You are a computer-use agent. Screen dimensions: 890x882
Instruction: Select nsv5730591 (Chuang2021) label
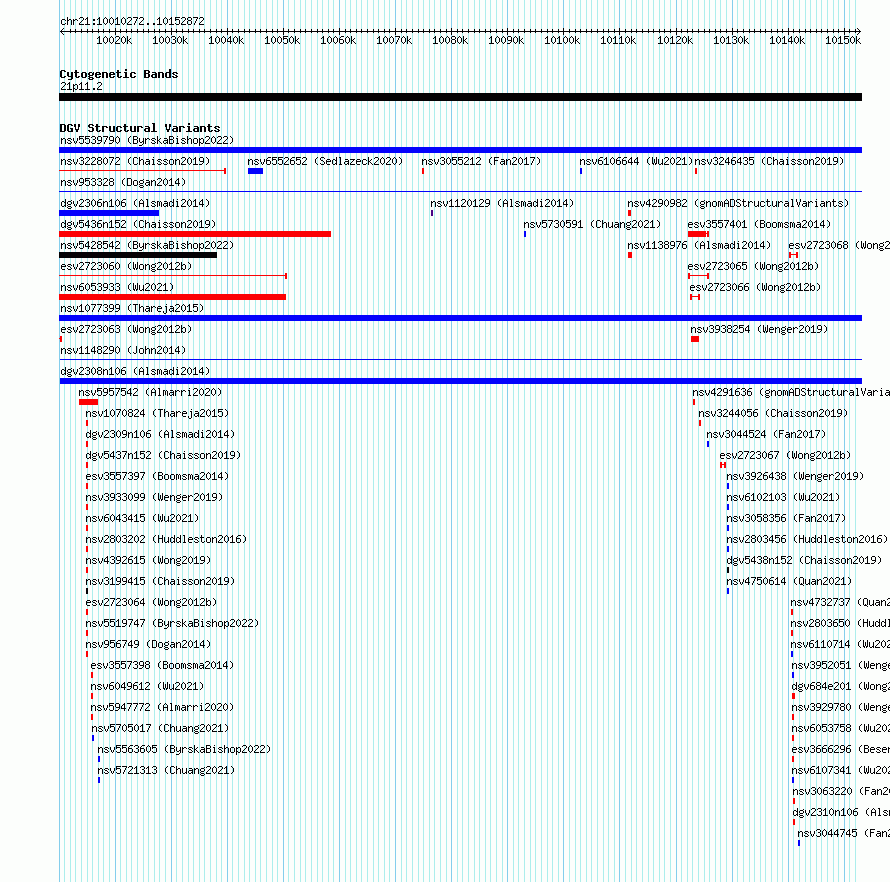click(x=593, y=224)
